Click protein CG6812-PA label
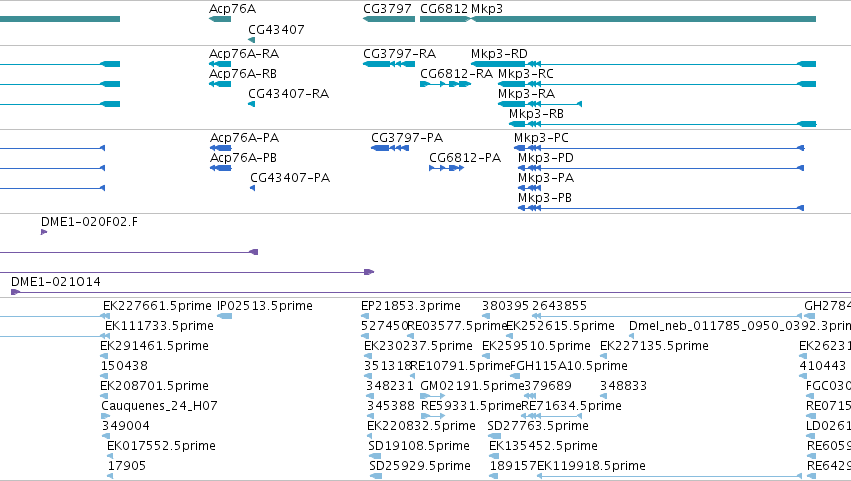This screenshot has width=851, height=481. [465, 159]
